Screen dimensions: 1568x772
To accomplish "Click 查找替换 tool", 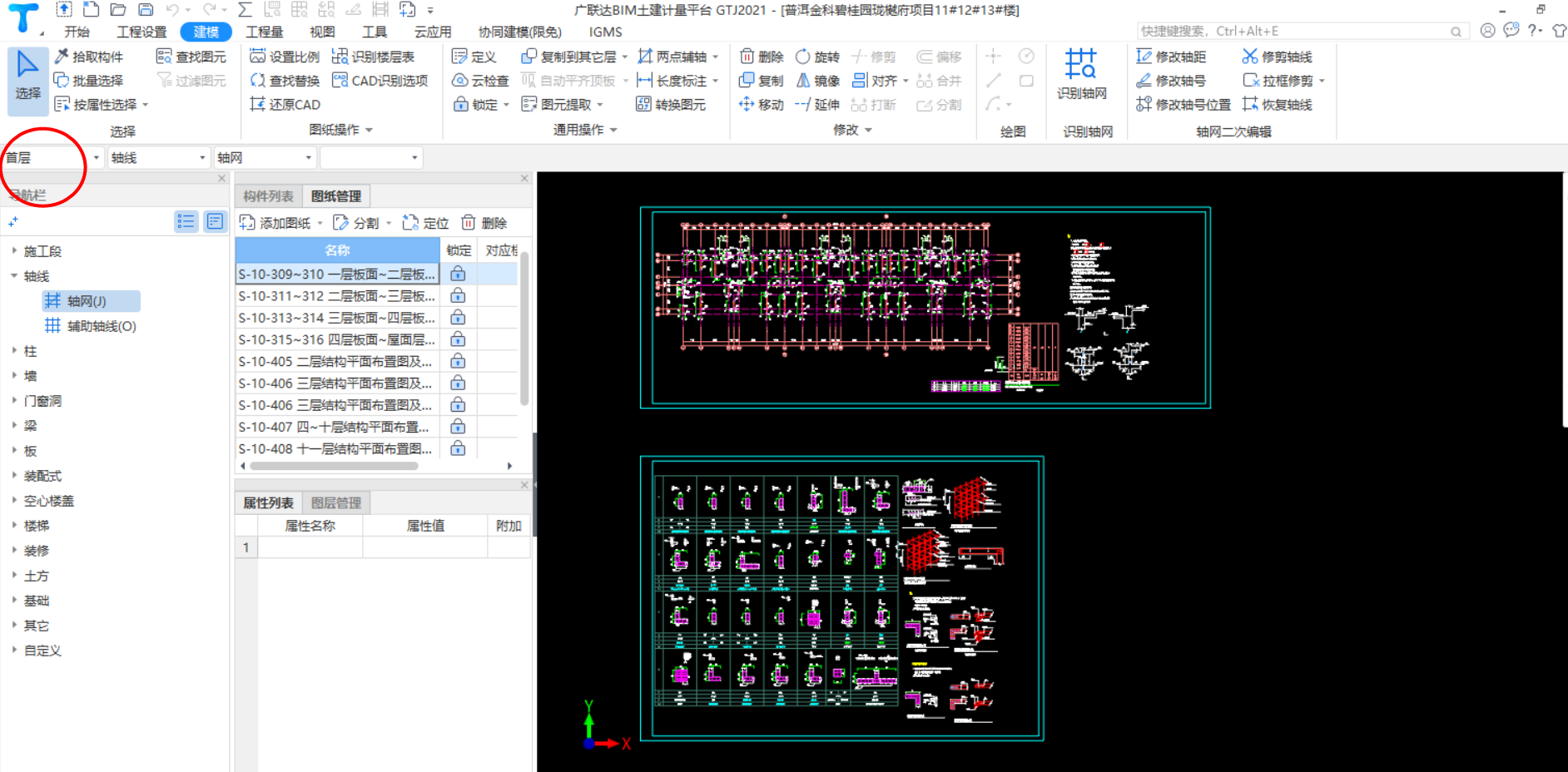I will 285,81.
